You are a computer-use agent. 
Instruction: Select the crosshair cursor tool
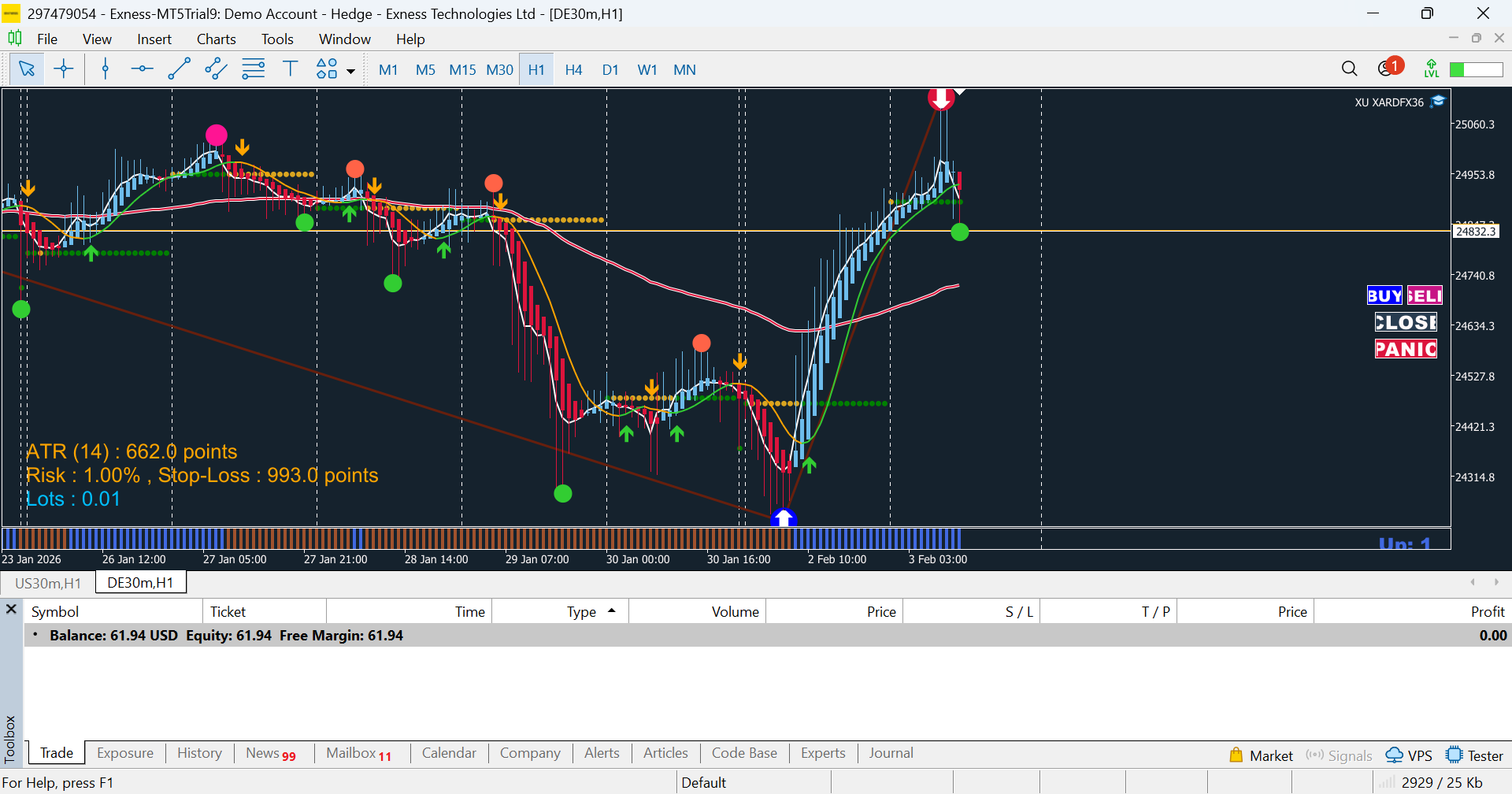[64, 69]
